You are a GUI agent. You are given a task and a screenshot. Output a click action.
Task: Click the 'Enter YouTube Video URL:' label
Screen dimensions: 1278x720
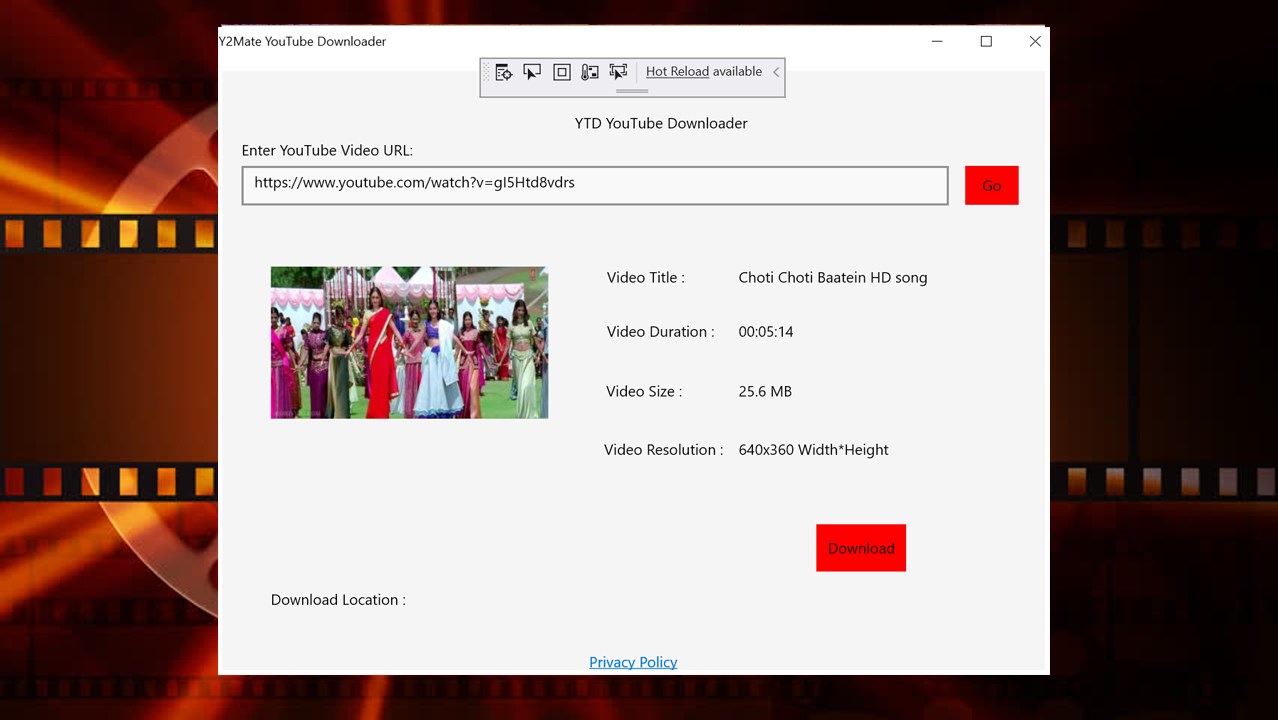(x=327, y=151)
